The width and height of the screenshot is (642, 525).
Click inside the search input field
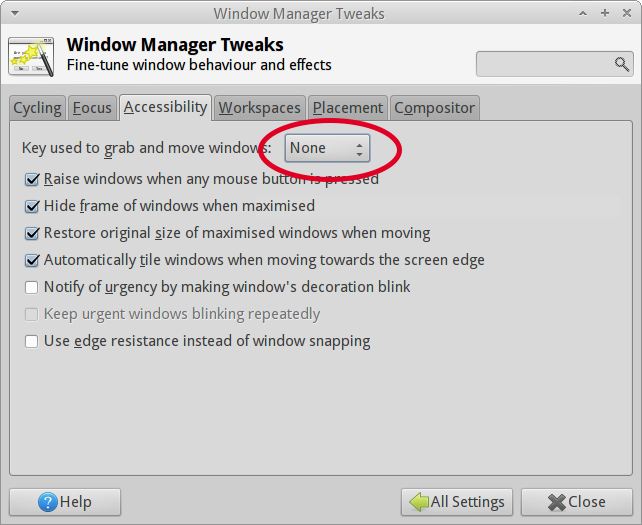[x=545, y=64]
